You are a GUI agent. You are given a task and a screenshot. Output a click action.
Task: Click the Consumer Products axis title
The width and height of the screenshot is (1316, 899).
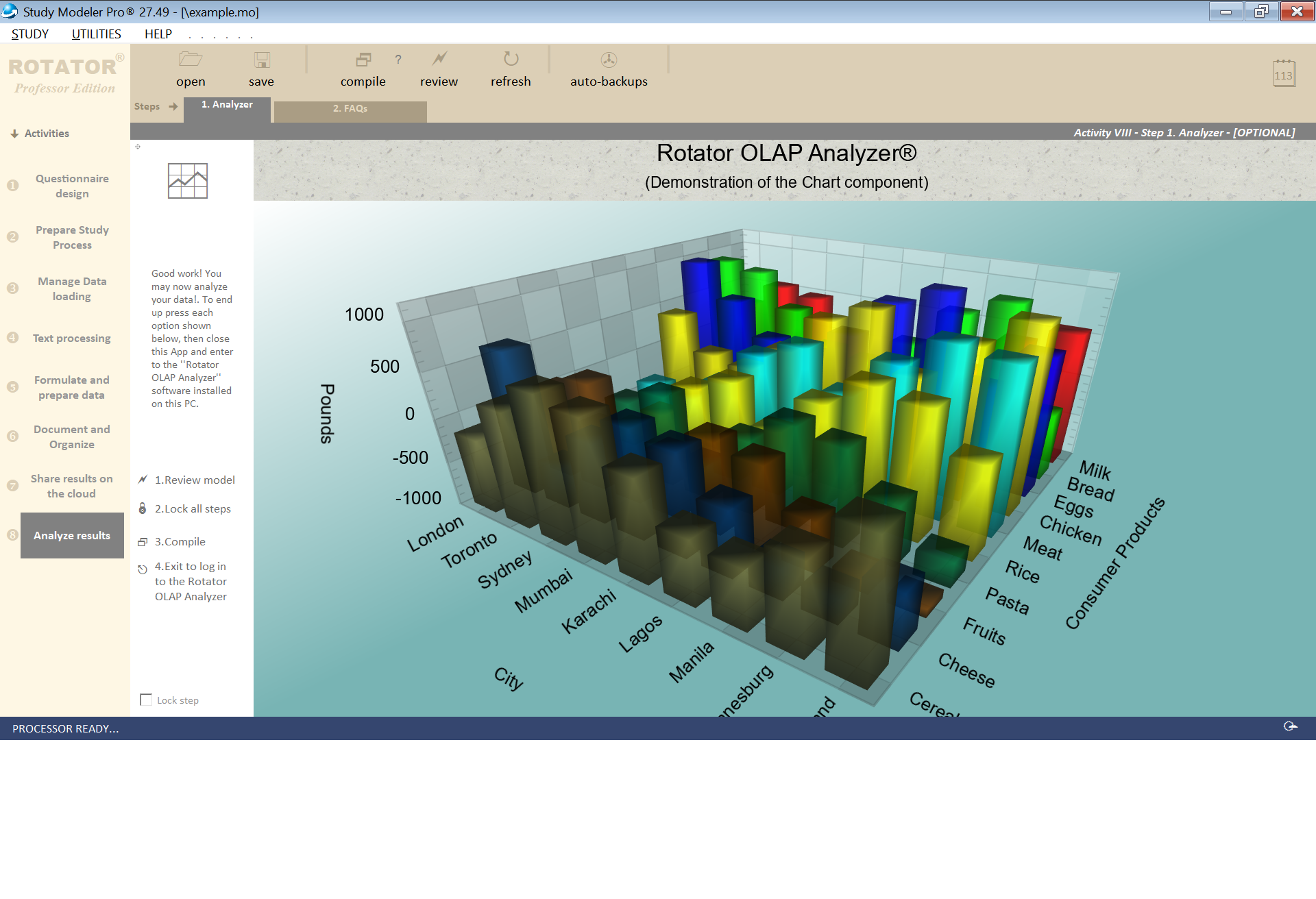pos(1115,563)
